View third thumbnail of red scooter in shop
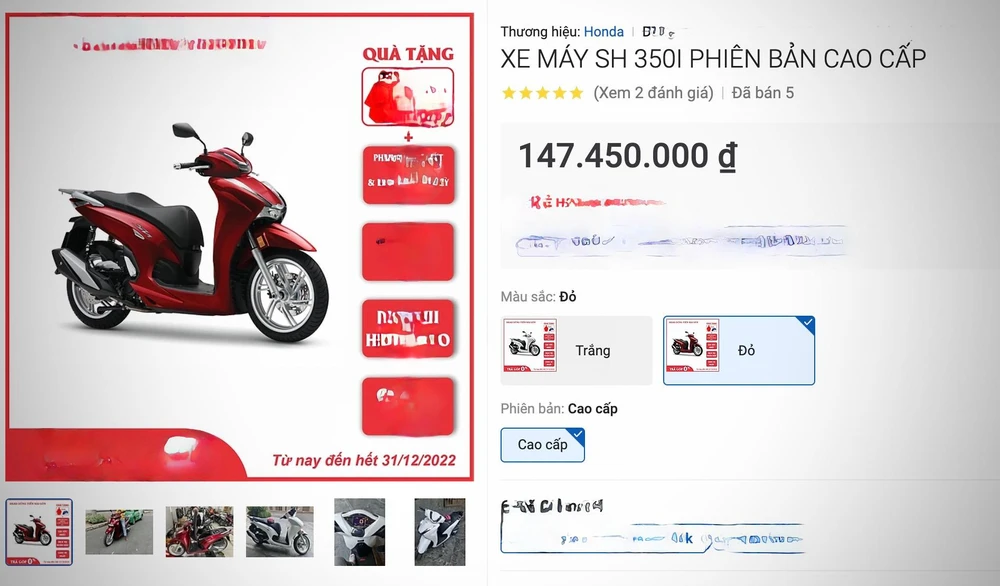The height and width of the screenshot is (586, 1000). (x=200, y=532)
